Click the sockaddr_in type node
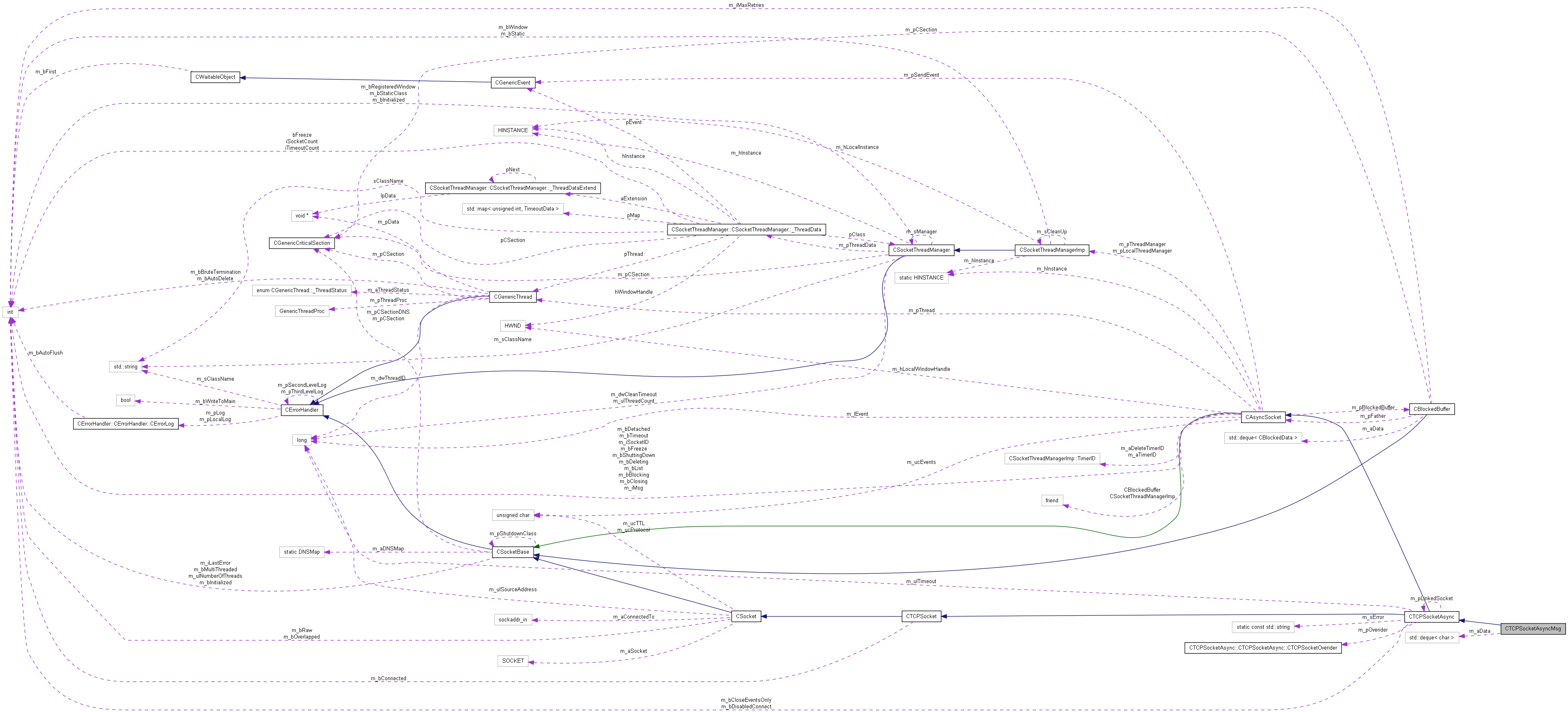This screenshot has width=1568, height=712. click(x=512, y=620)
